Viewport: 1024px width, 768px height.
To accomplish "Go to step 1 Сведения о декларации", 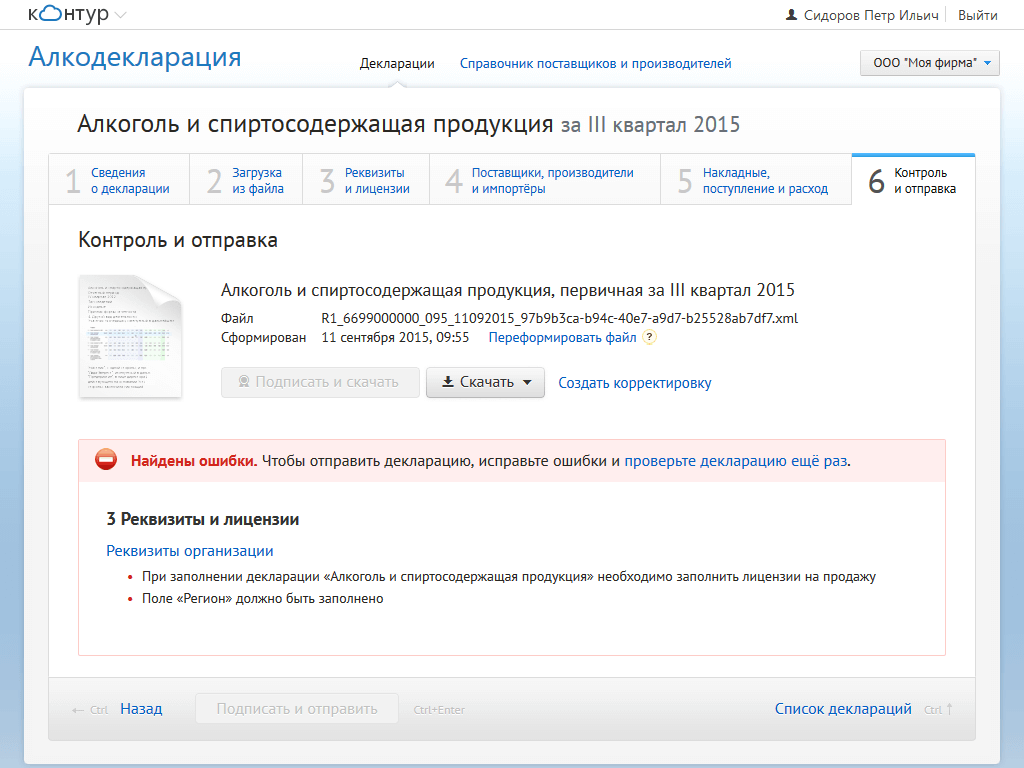I will click(x=119, y=180).
